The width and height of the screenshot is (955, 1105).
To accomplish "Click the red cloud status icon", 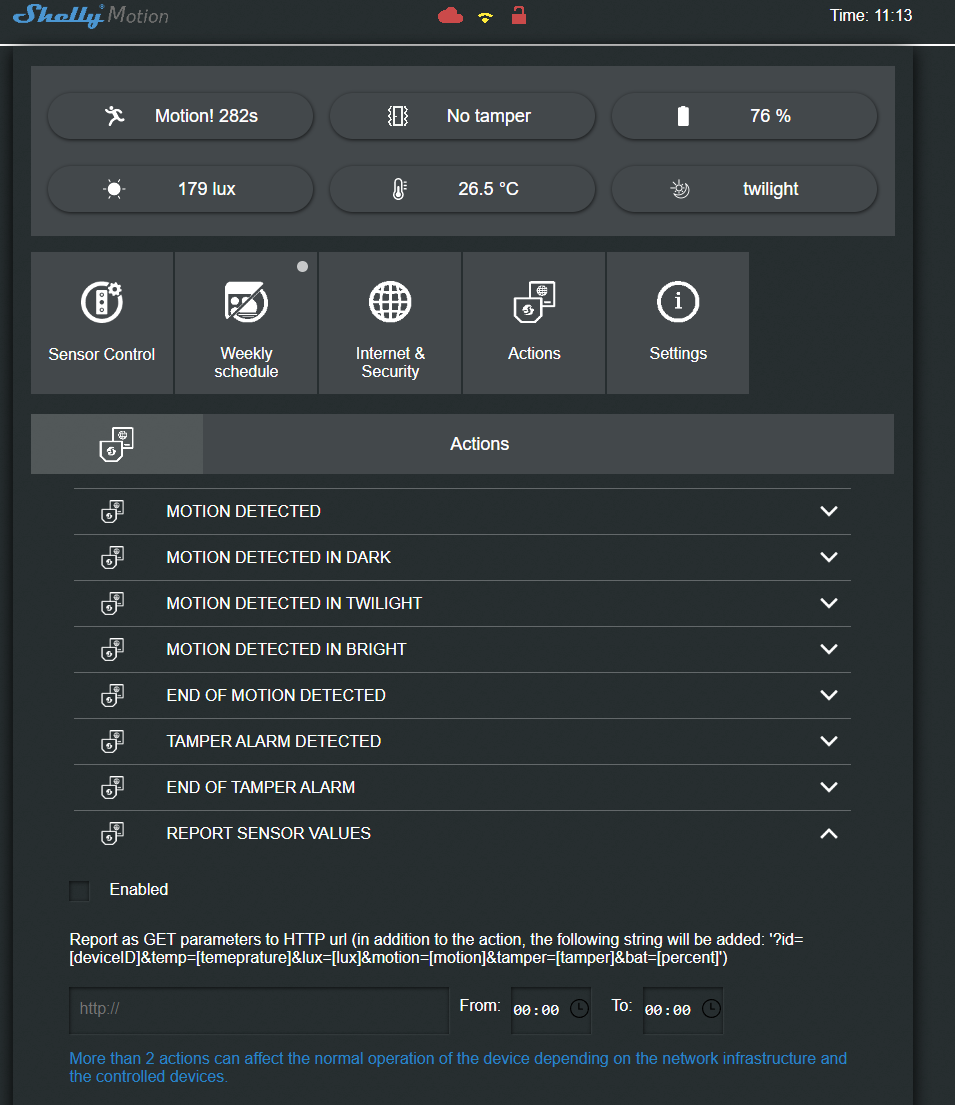I will (450, 16).
